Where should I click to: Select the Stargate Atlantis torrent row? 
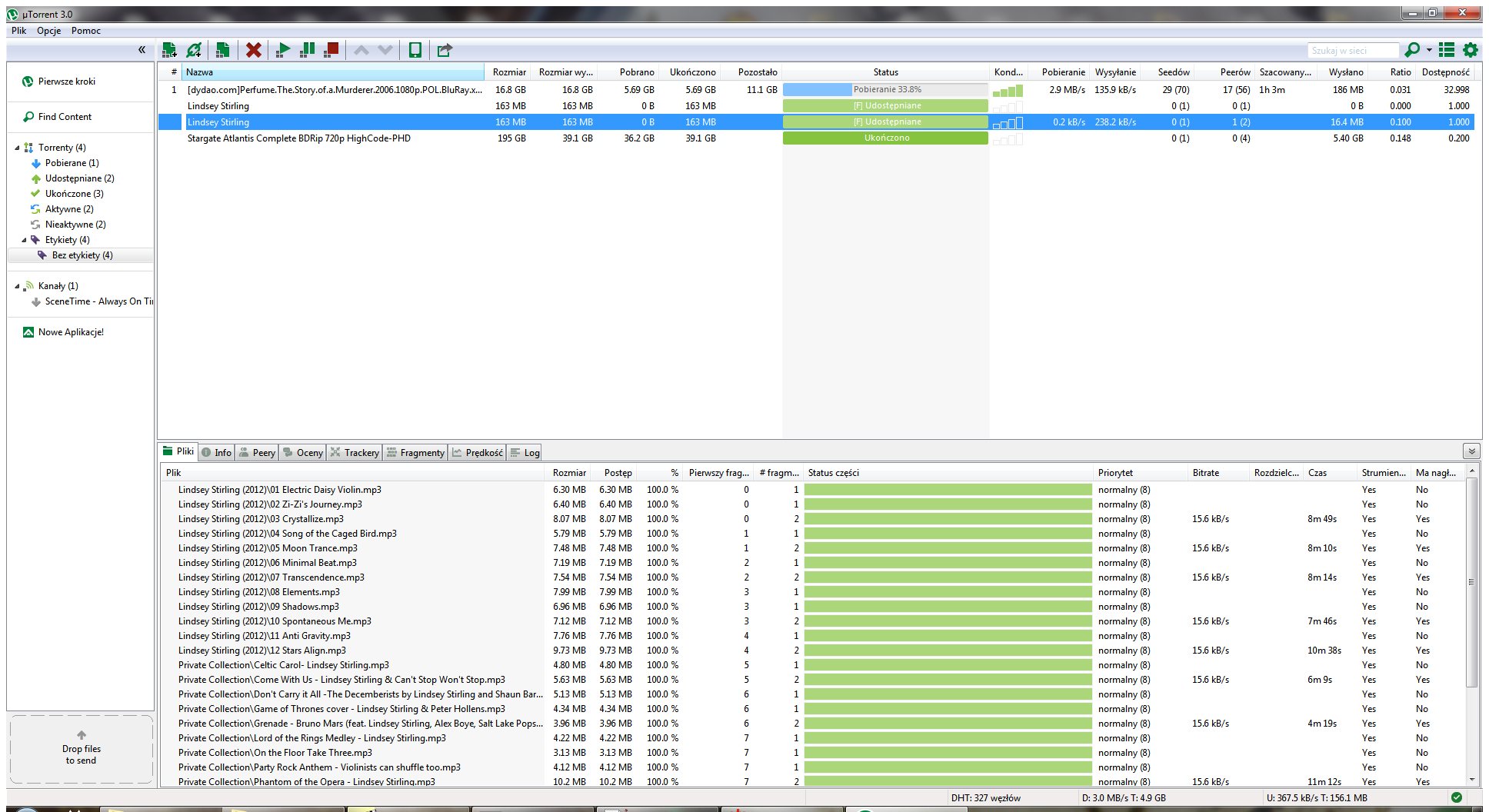[816, 138]
